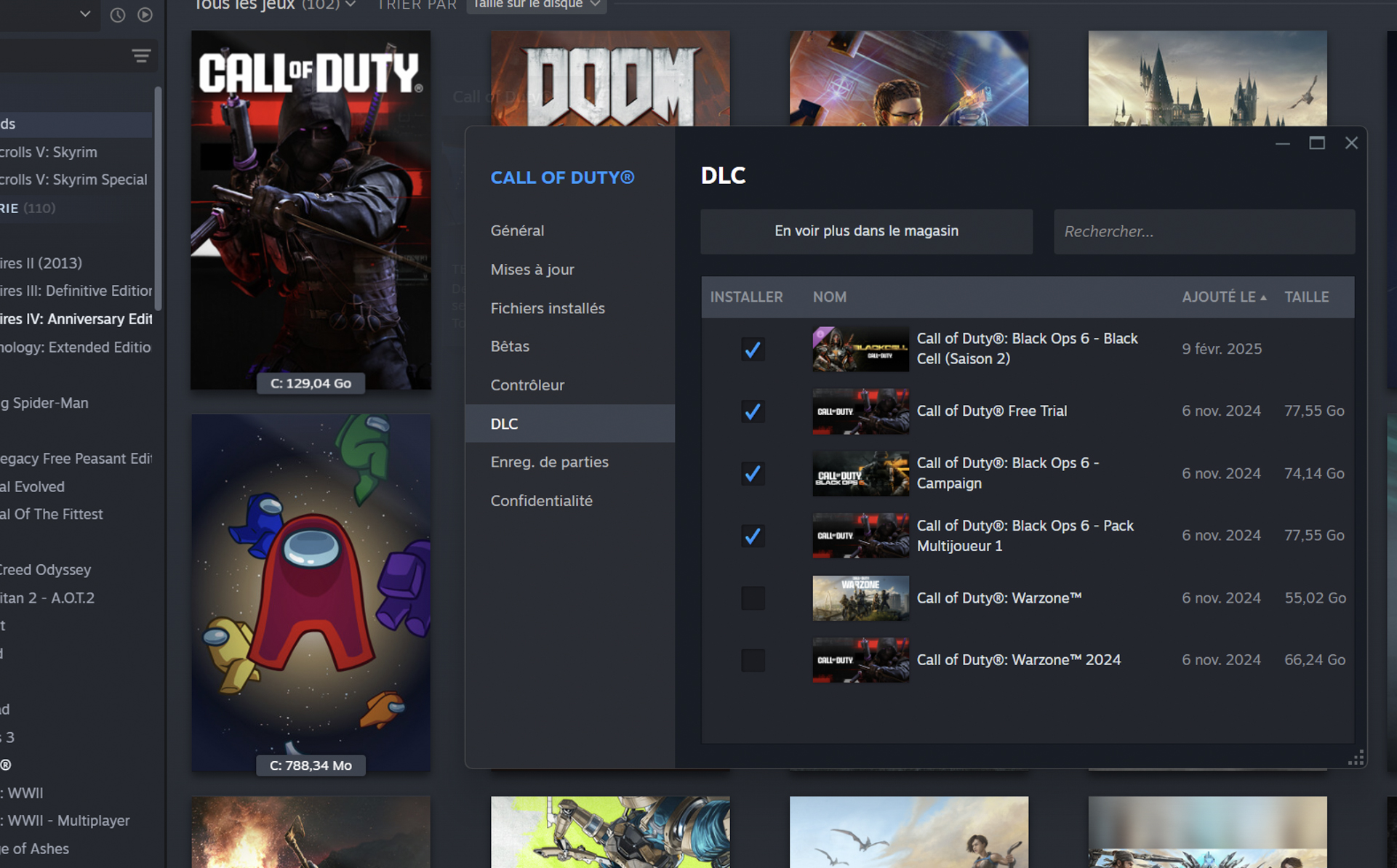1397x868 pixels.
Task: Sort DLC list by AJOUTÉ LE column
Action: pos(1224,297)
